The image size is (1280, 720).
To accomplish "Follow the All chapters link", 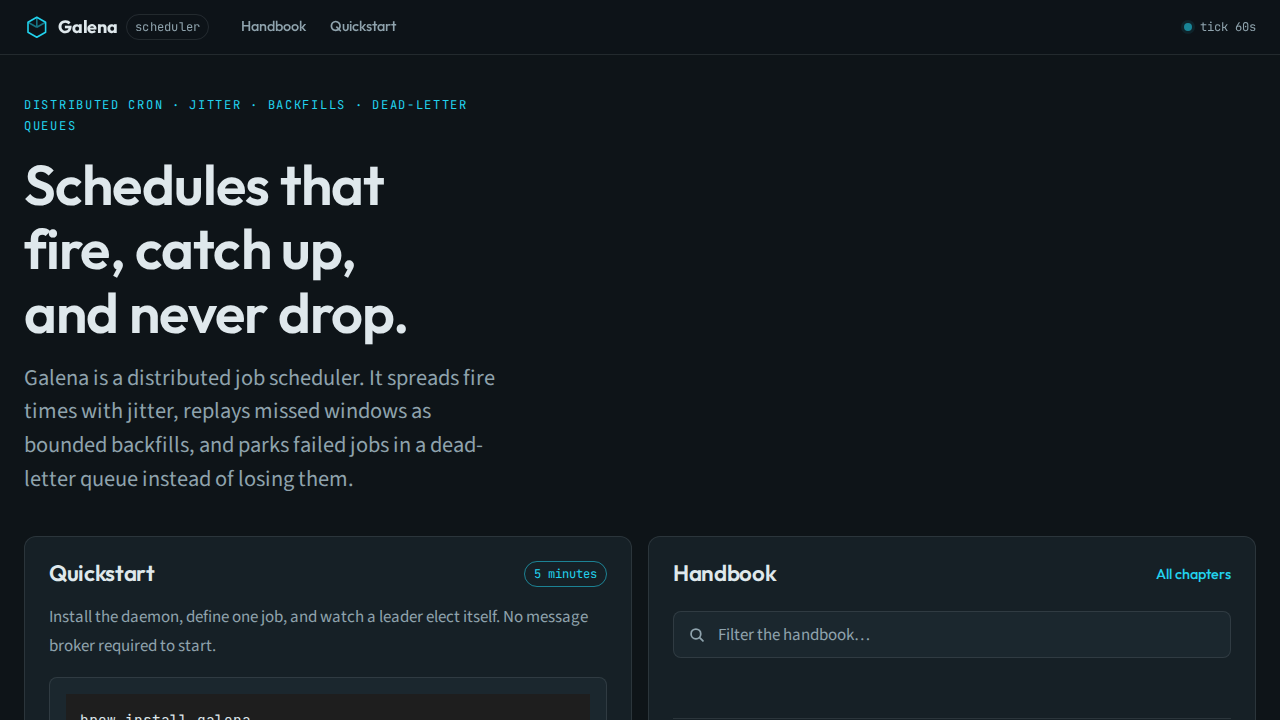I will pyautogui.click(x=1193, y=574).
